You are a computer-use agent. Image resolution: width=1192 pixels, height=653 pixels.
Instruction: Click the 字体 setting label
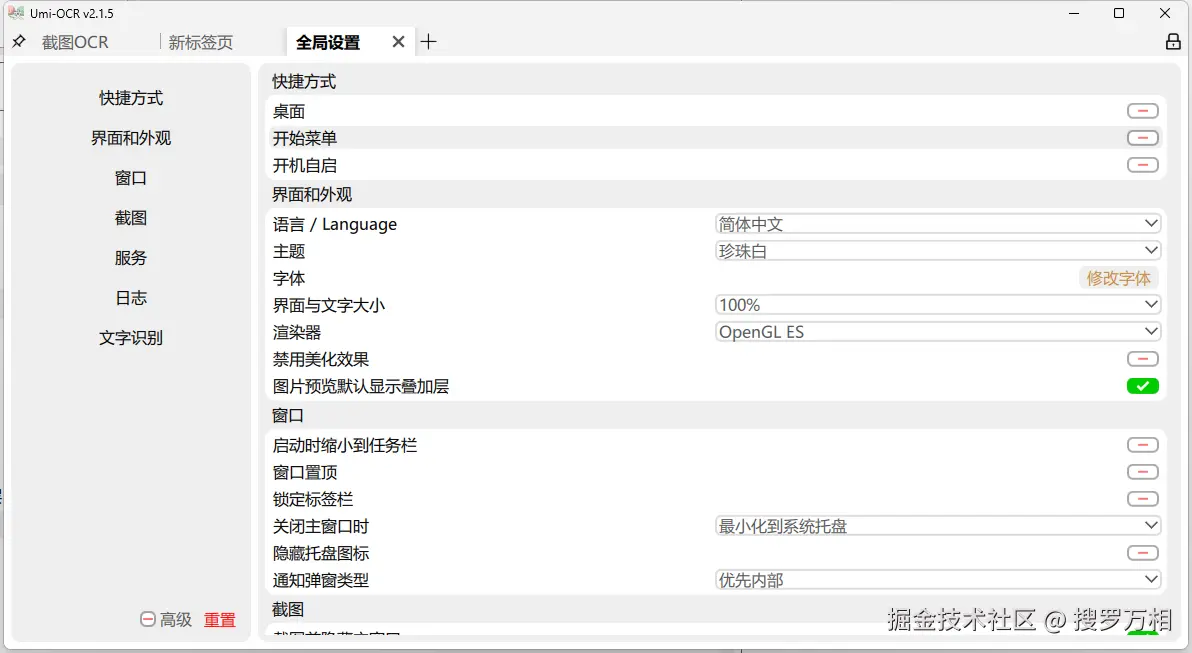289,278
